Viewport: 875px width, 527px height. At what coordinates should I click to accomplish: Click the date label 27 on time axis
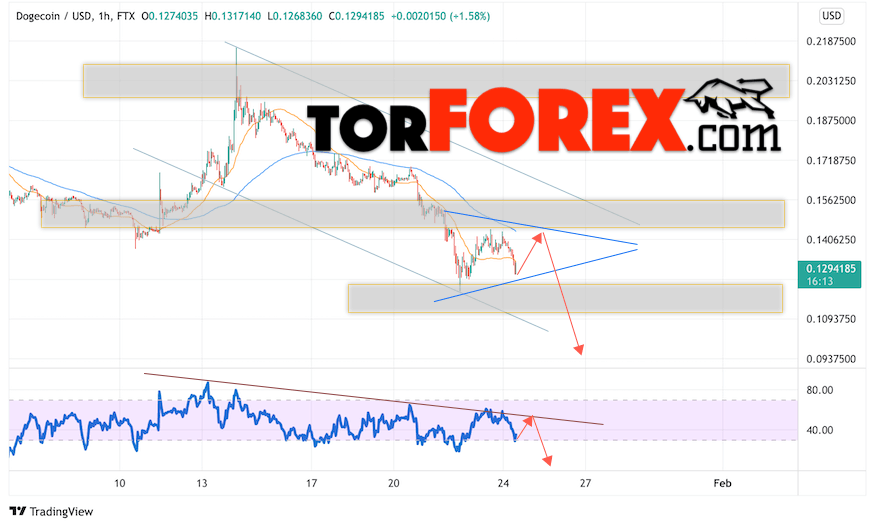[585, 483]
